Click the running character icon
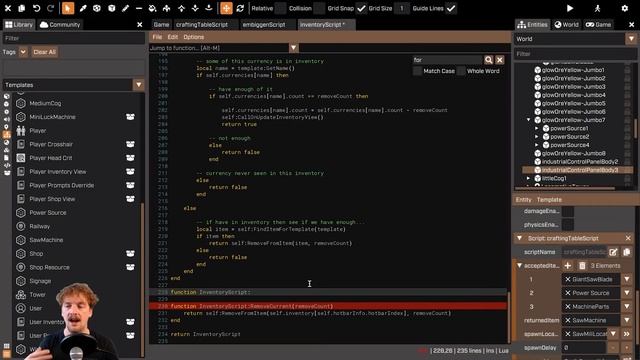 point(597,8)
